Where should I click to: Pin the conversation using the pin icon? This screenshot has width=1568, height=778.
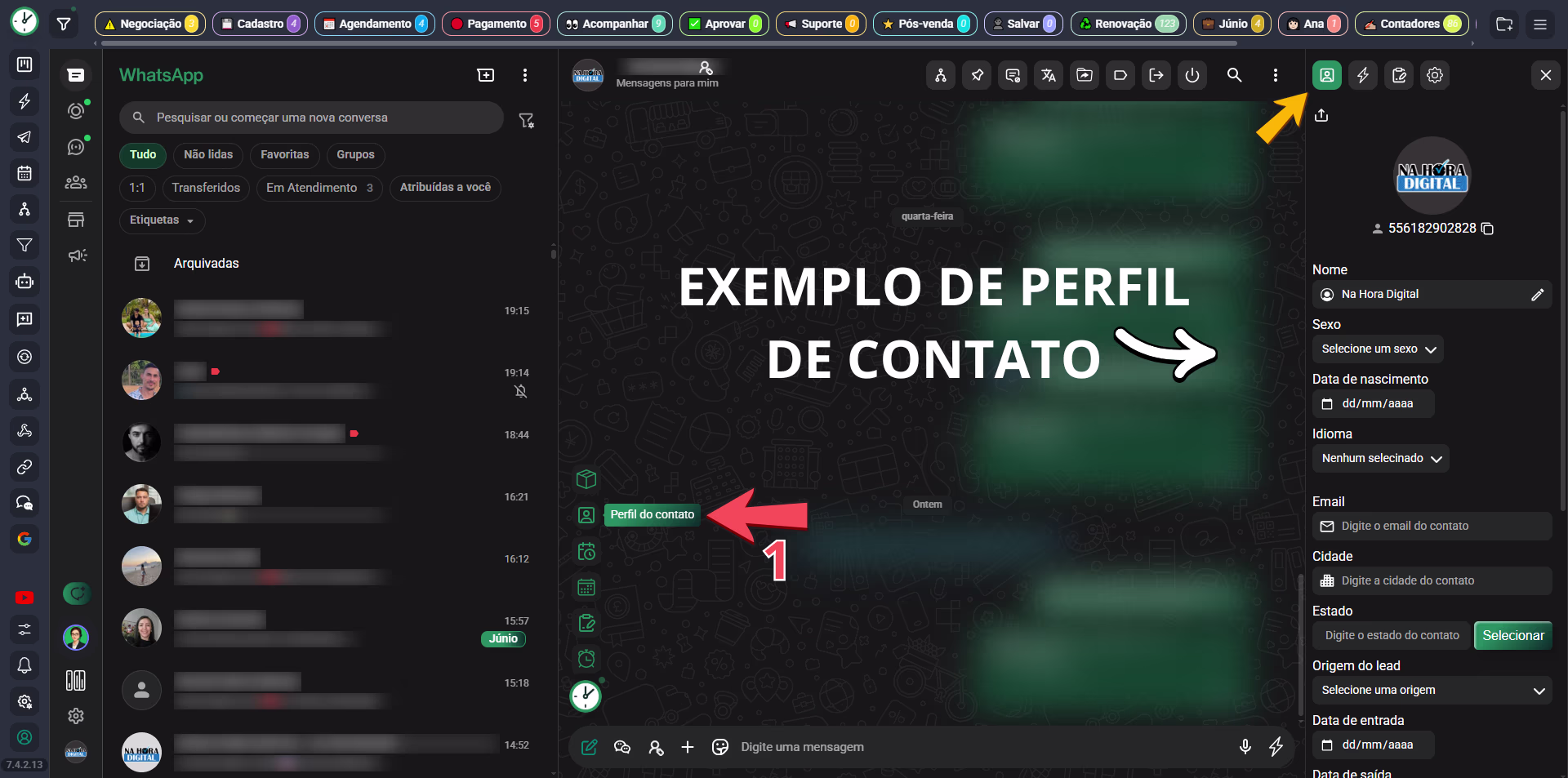click(977, 75)
